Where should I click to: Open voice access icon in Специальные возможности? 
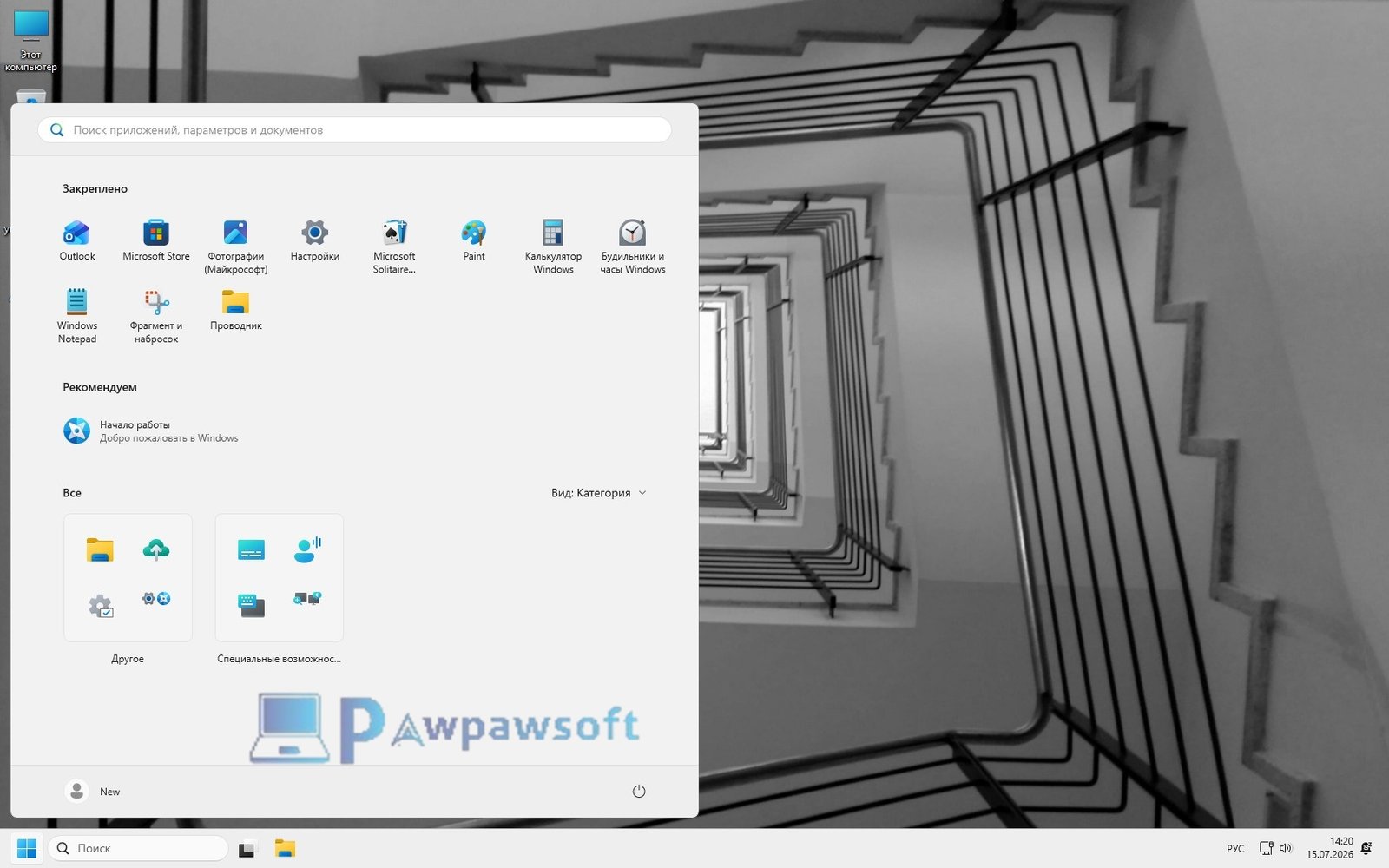pyautogui.click(x=307, y=549)
